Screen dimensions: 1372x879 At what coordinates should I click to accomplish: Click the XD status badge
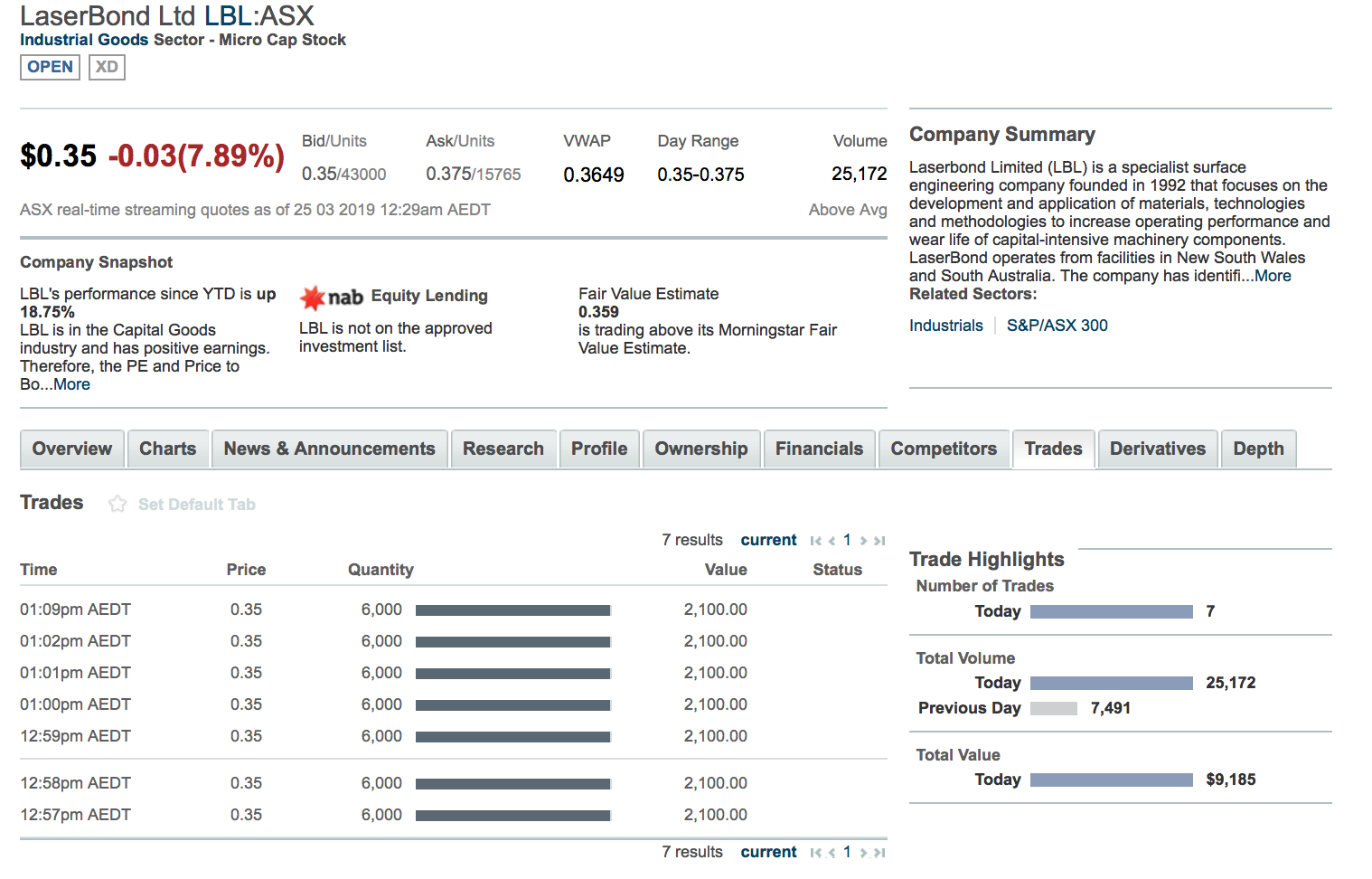(x=107, y=67)
